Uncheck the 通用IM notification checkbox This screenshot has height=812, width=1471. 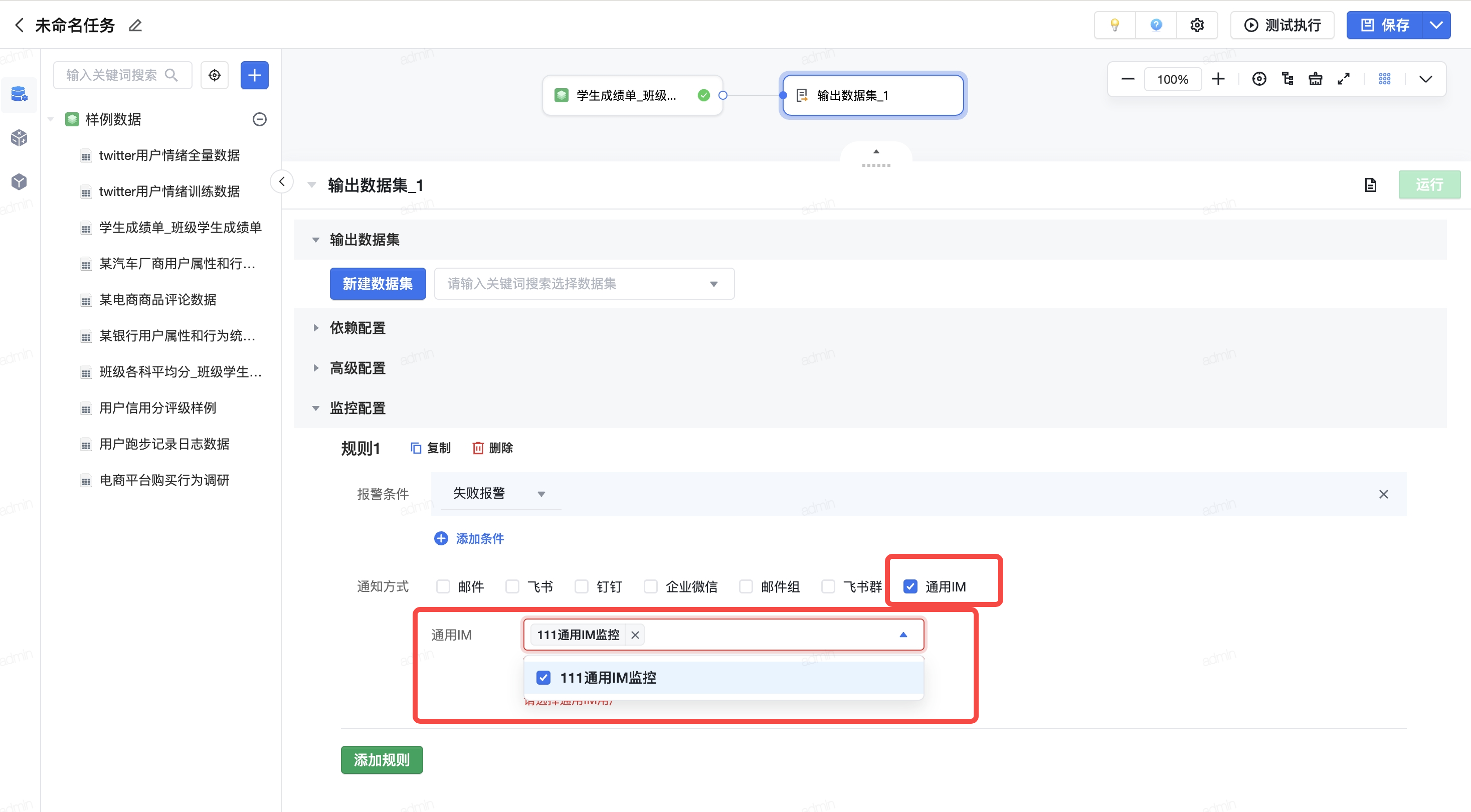coord(910,586)
